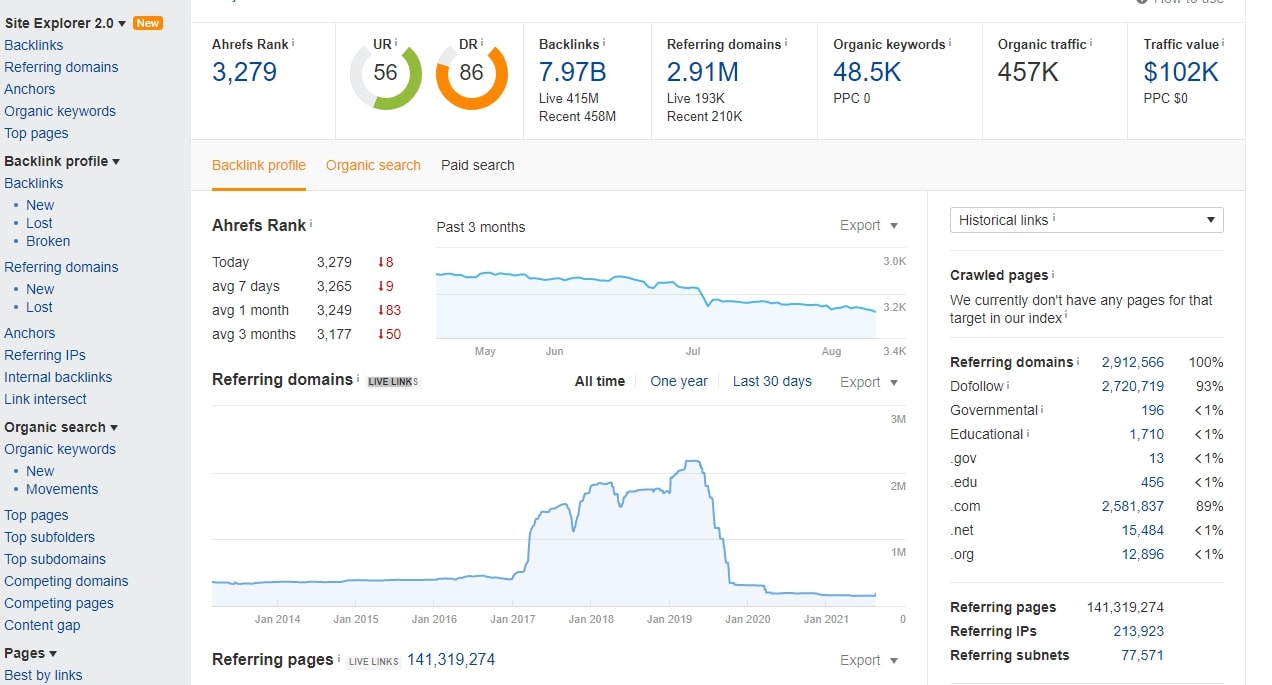Toggle LIVE LINKS for Referring pages
Viewport: 1272px width, 685px height.
click(x=373, y=661)
